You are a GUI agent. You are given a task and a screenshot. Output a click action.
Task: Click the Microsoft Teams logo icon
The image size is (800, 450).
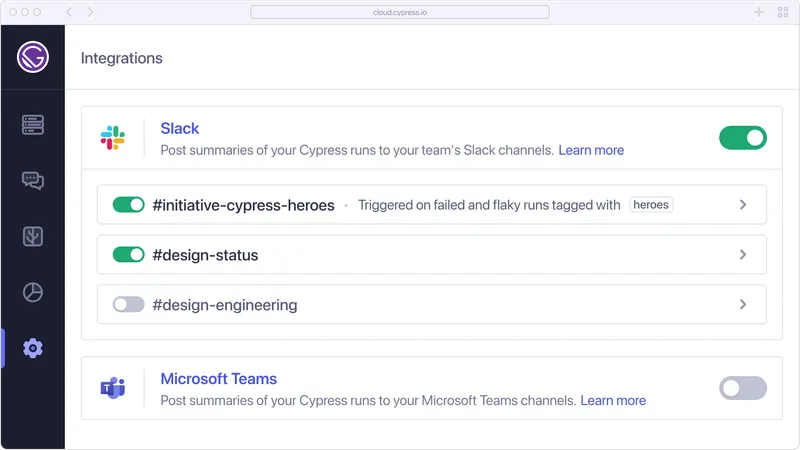click(113, 388)
